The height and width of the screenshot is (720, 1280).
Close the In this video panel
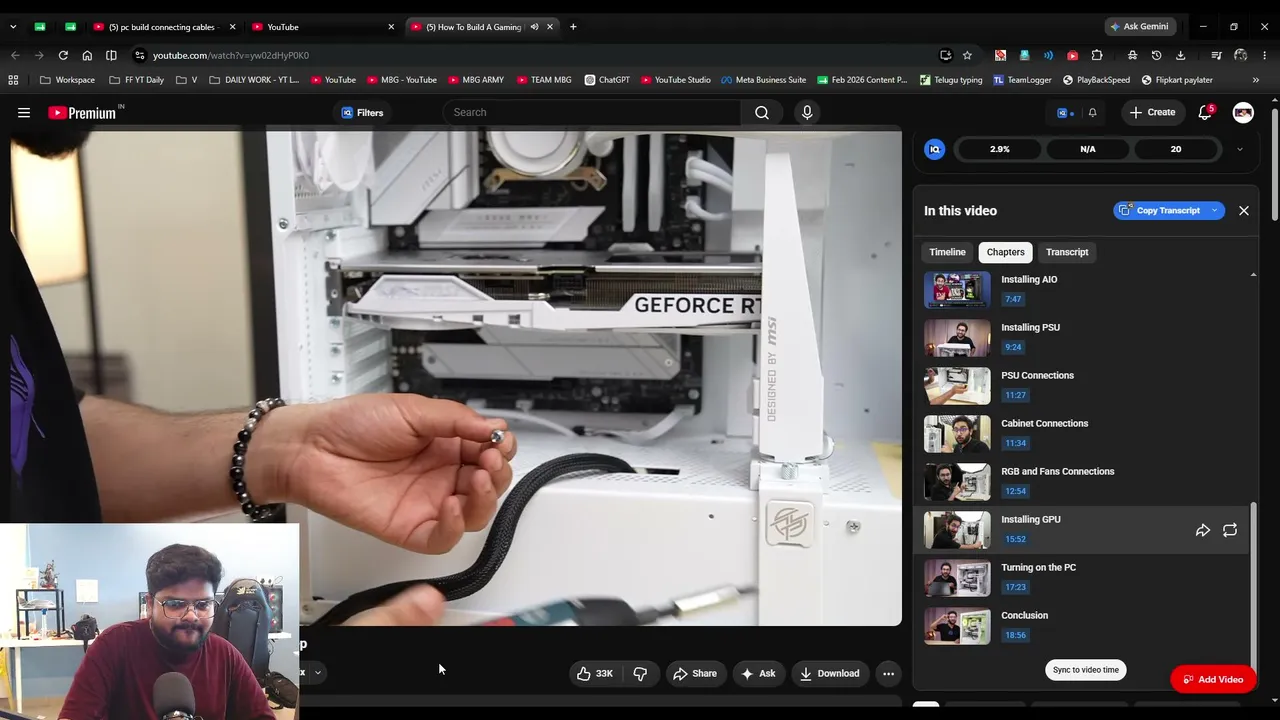[x=1244, y=211]
